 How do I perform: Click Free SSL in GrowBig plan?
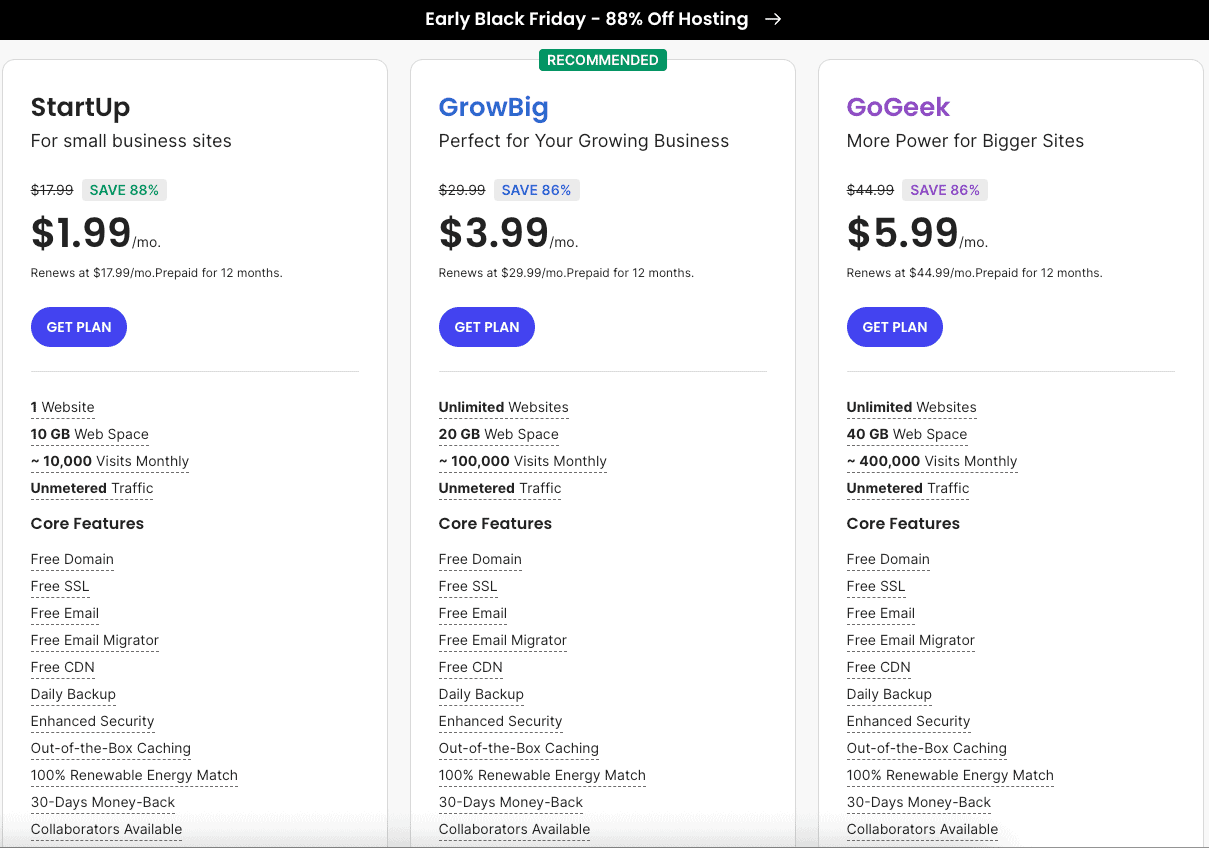tap(468, 586)
